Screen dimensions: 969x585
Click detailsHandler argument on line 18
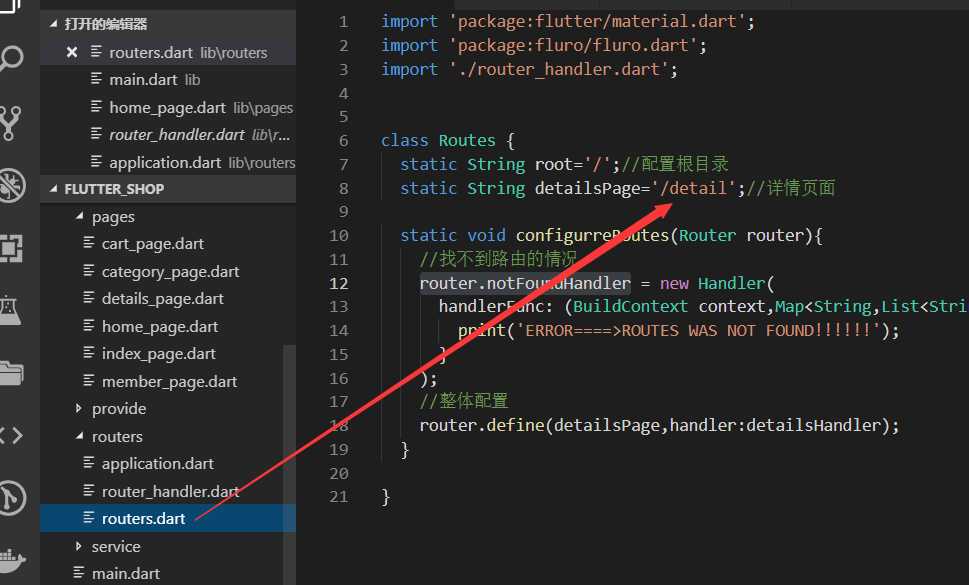(813, 426)
